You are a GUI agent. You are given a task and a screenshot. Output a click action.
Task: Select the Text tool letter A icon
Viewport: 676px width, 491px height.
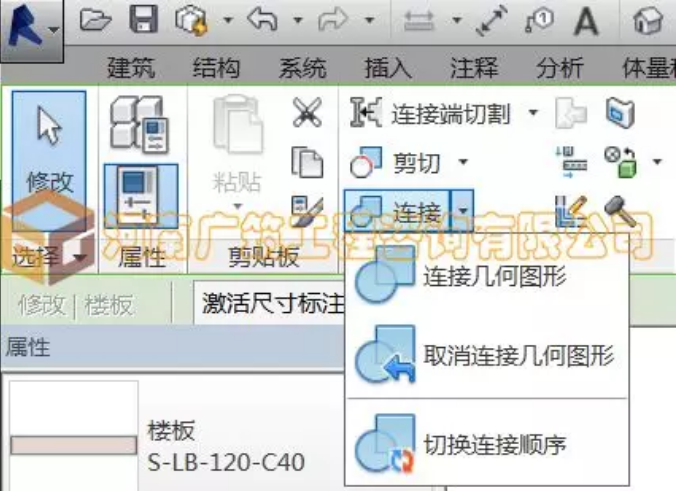click(586, 21)
